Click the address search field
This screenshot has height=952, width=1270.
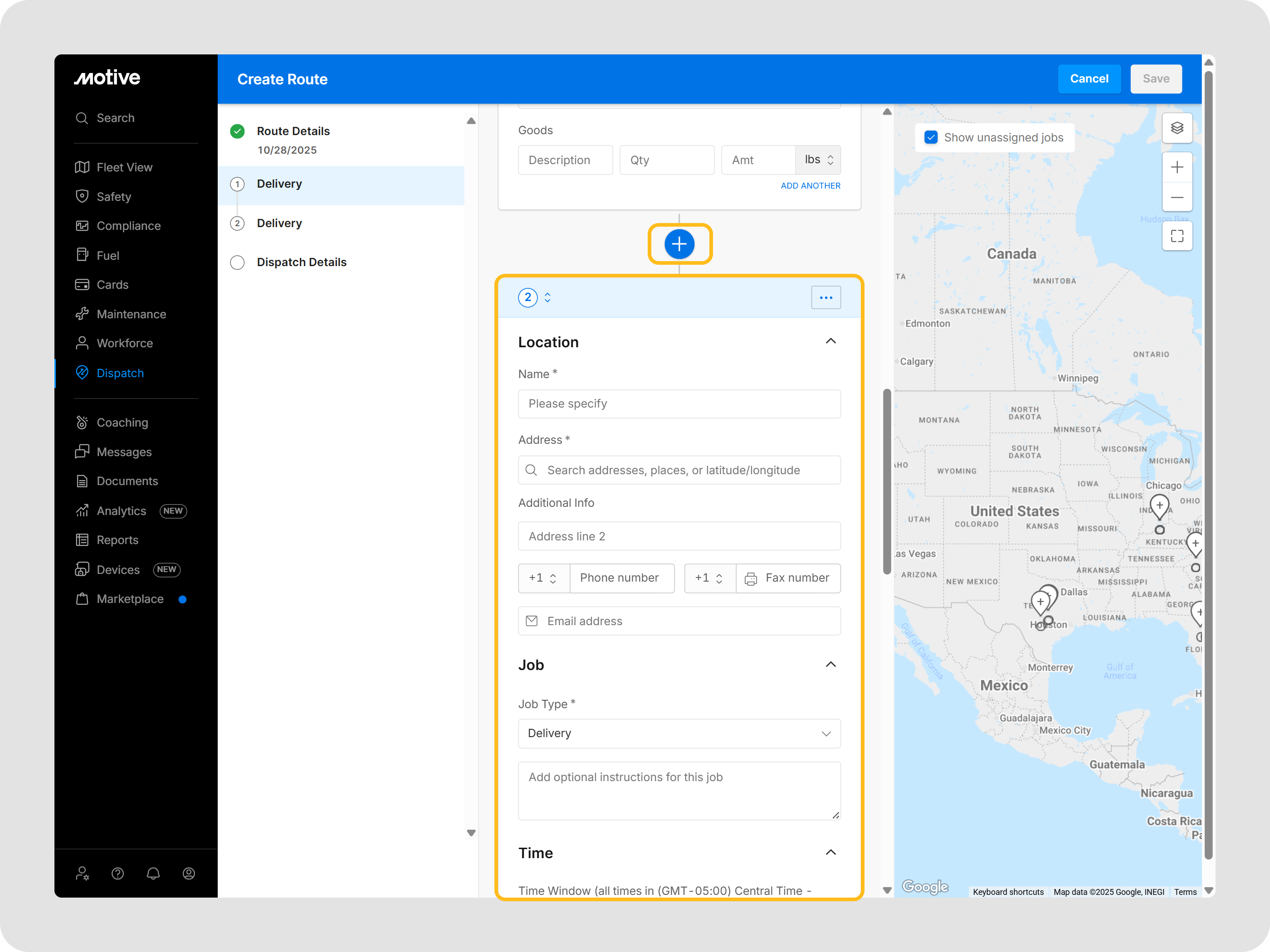(679, 470)
